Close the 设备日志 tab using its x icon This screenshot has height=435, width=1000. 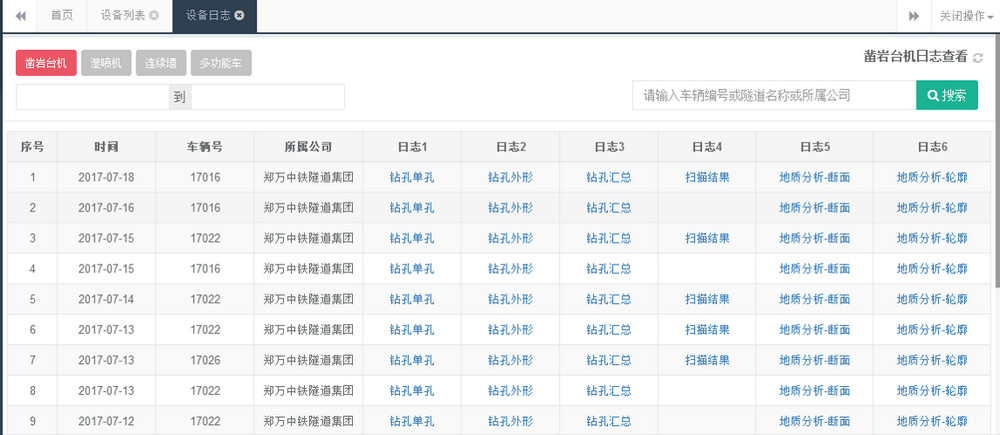coord(239,16)
